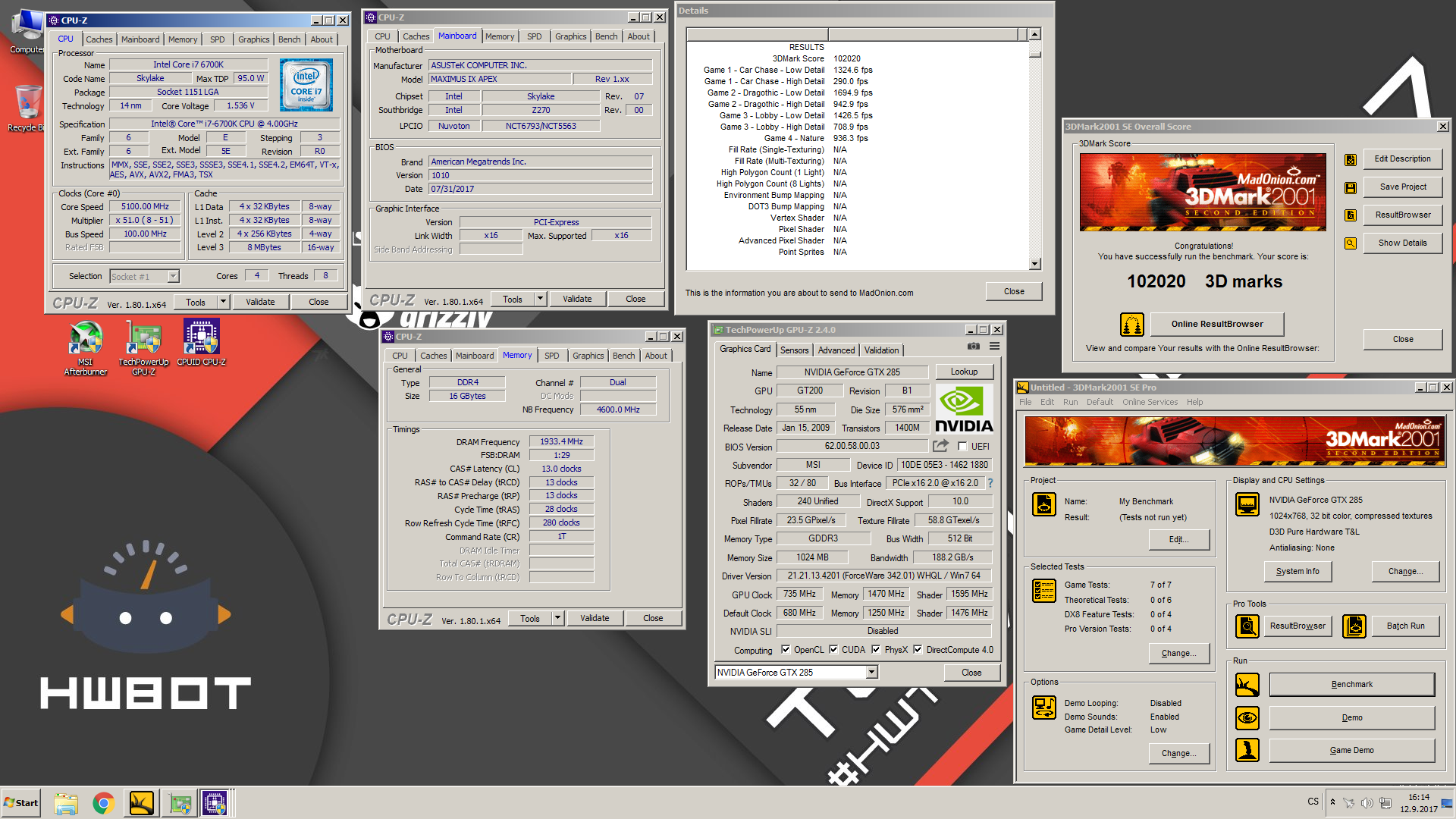This screenshot has width=1456, height=819.
Task: Click Change... under Selected Tests
Action: (x=1178, y=654)
